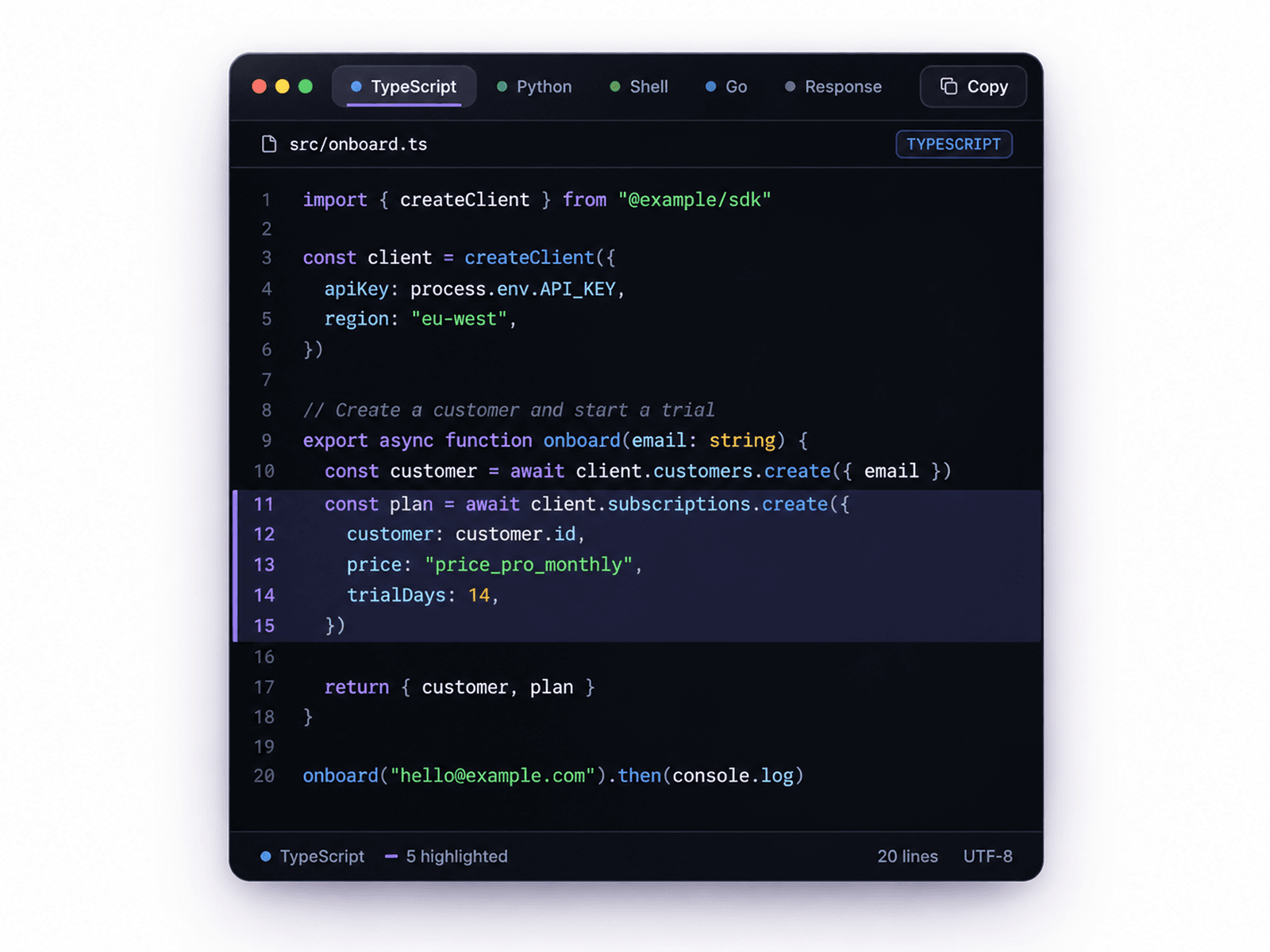Image resolution: width=1270 pixels, height=952 pixels.
Task: Click the purple dash highlight indicator
Action: [x=391, y=857]
